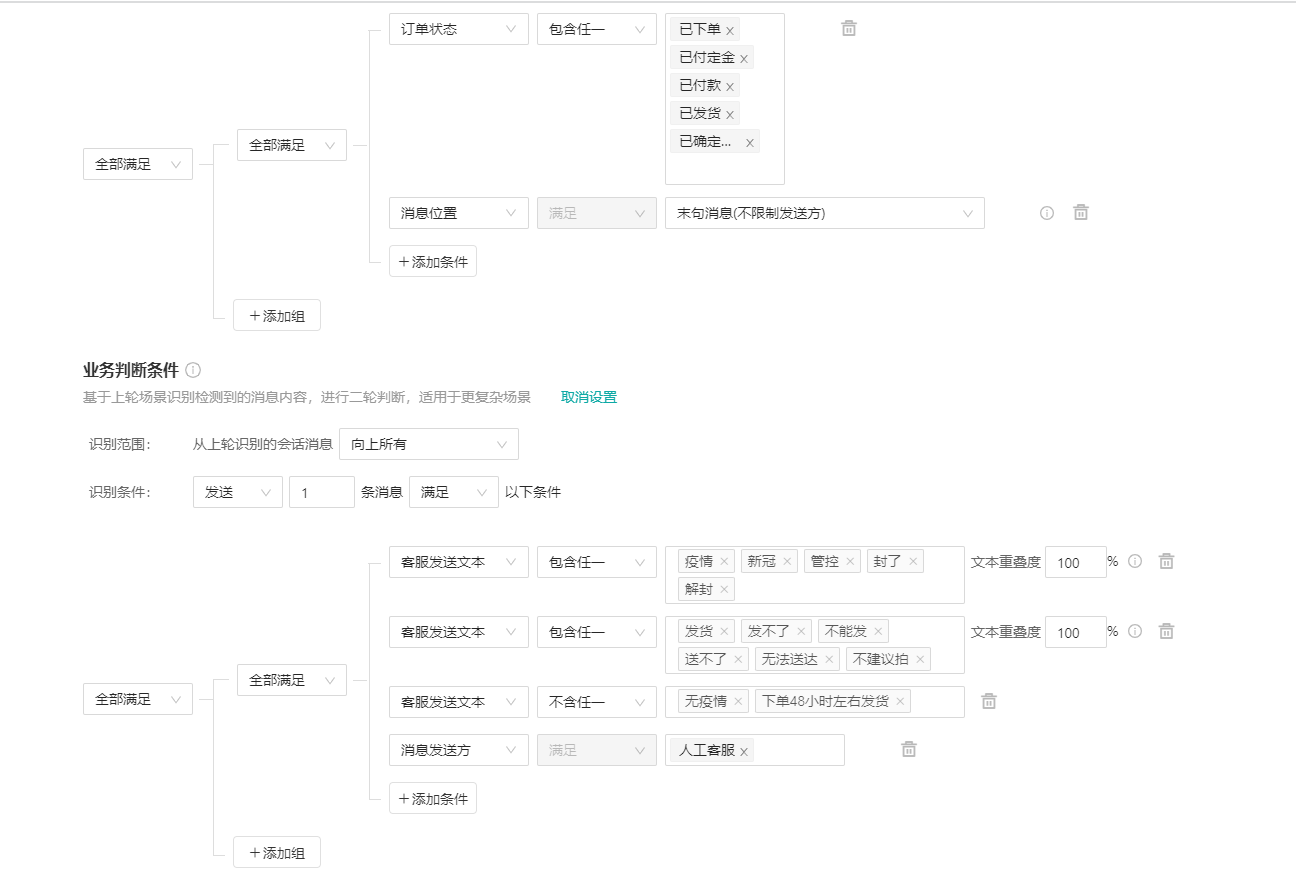
Task: Remove the 解封 keyword tag
Action: [724, 590]
